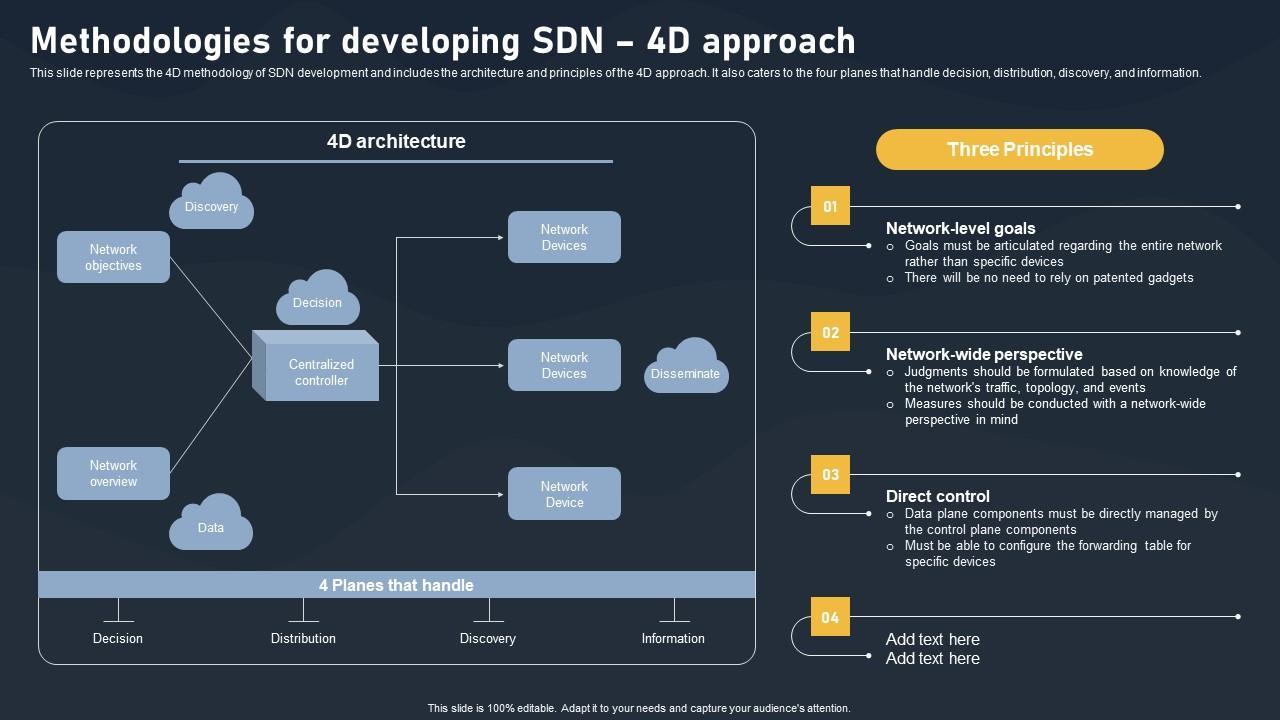This screenshot has height=720, width=1280.
Task: Select the Data cloud icon
Action: click(x=211, y=524)
